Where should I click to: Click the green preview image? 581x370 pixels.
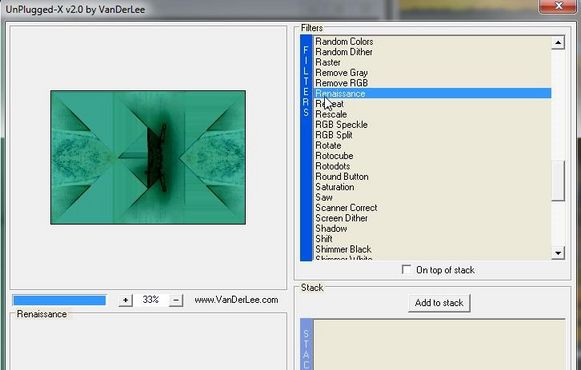click(148, 157)
